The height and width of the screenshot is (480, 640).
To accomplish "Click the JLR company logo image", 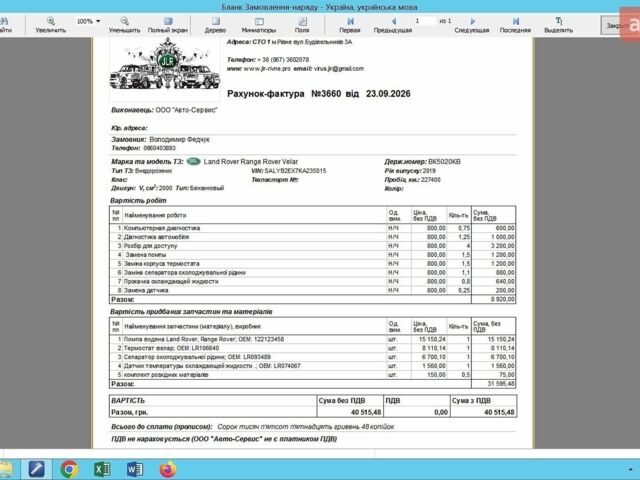I will click(x=165, y=64).
